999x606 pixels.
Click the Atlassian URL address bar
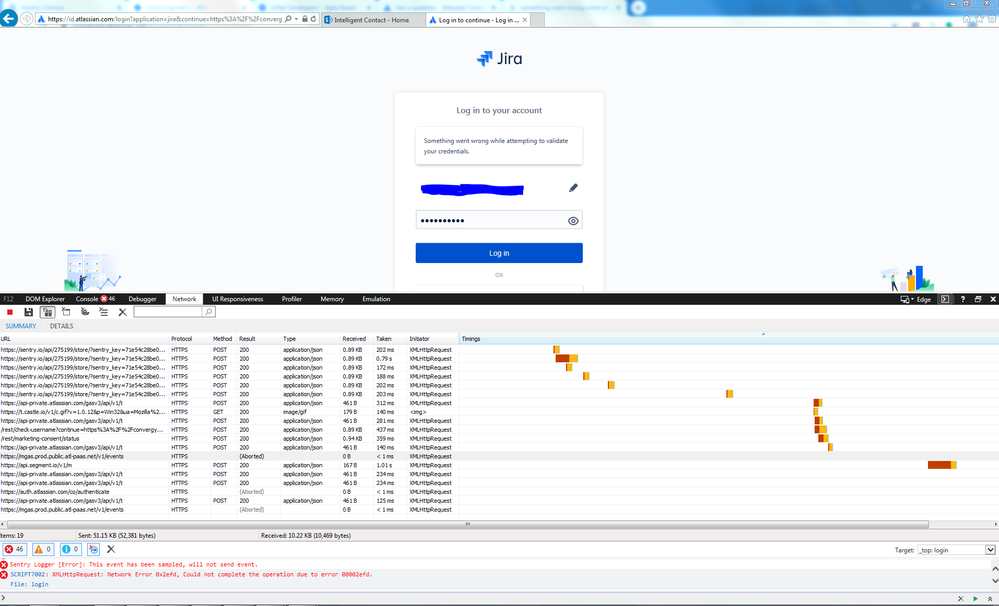click(164, 19)
